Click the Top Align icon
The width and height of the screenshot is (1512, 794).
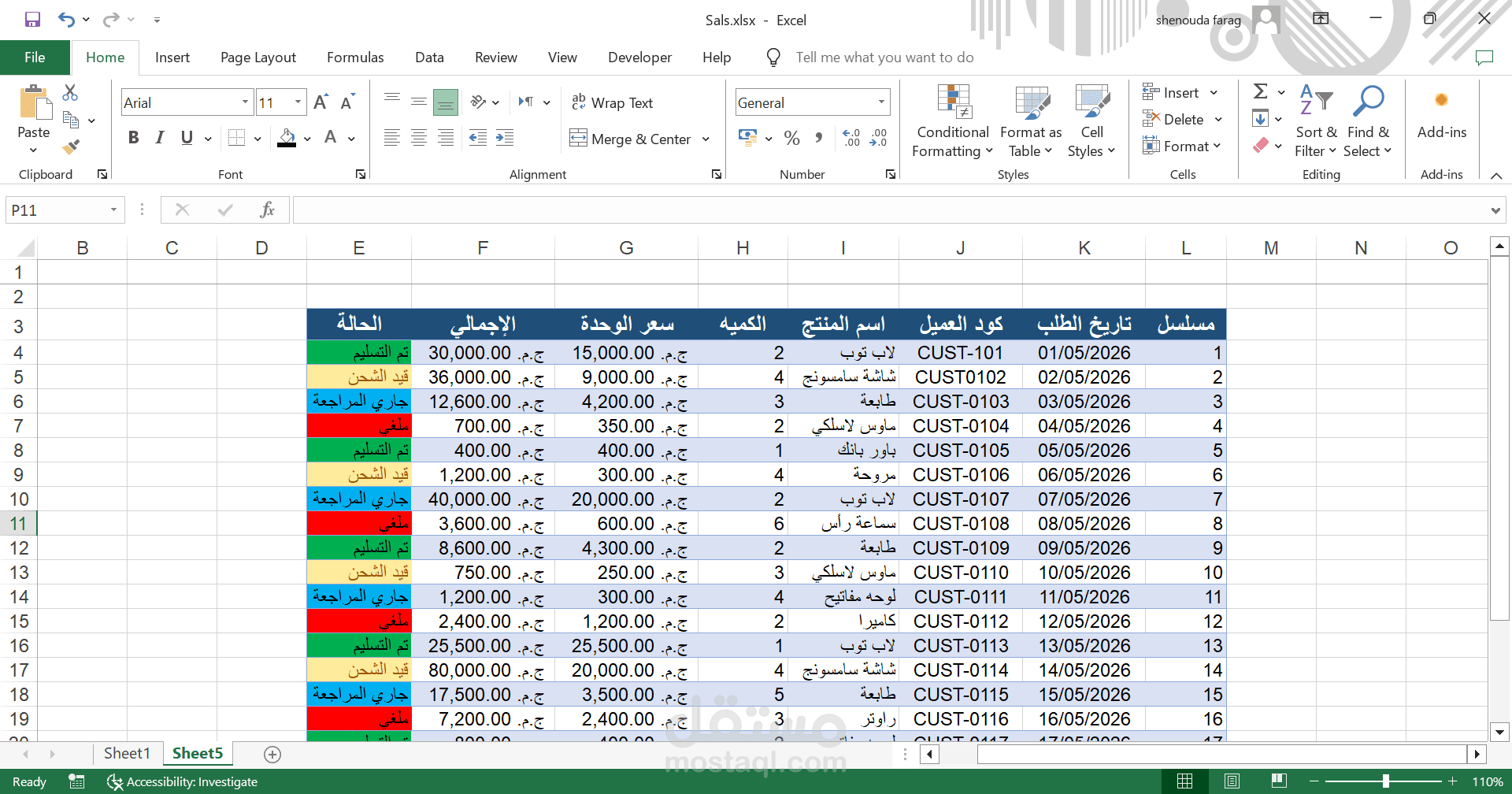click(x=391, y=99)
